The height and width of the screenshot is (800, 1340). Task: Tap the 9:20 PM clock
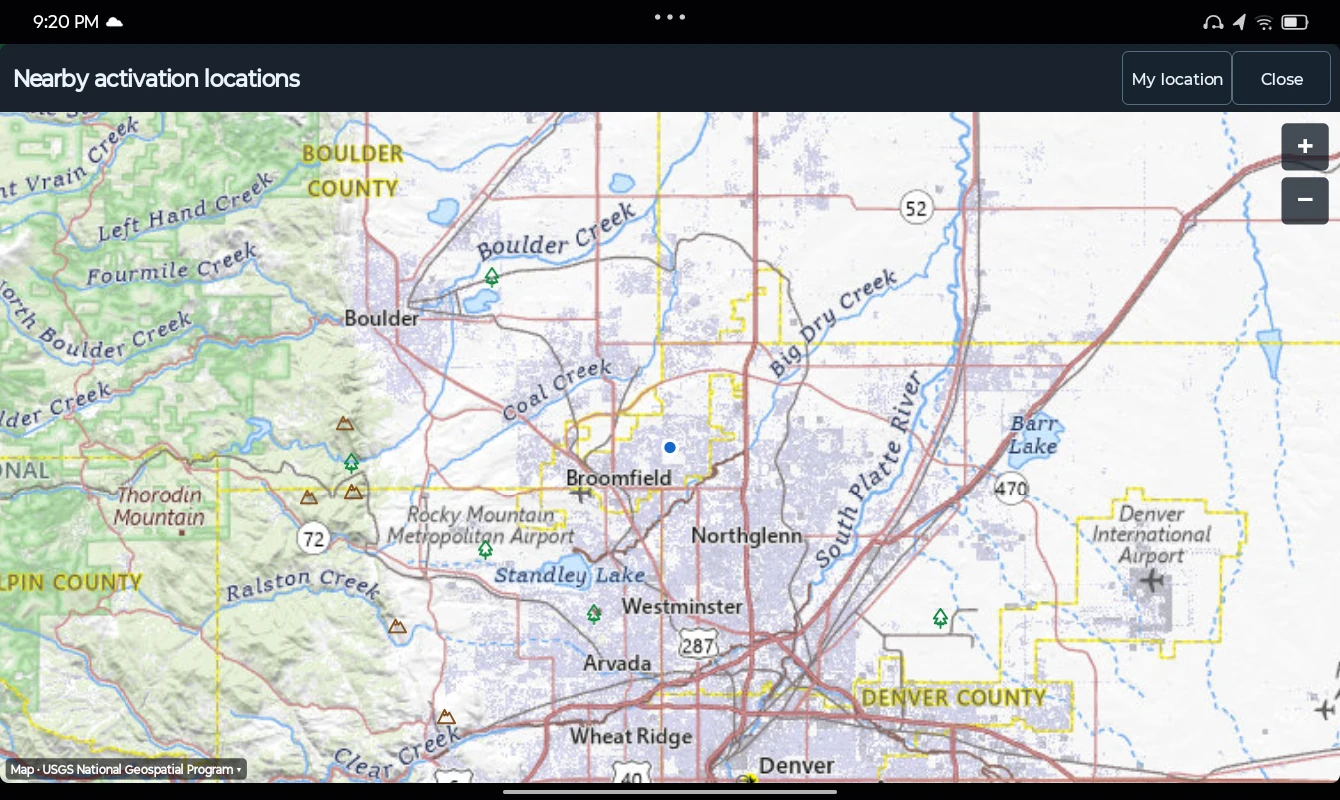66,22
